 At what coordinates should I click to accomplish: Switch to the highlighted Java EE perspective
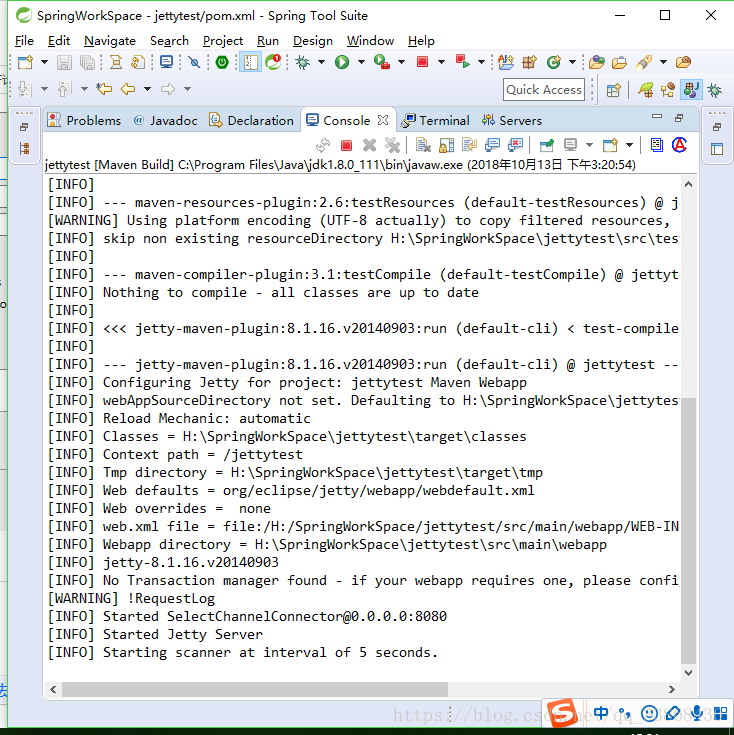pos(691,90)
